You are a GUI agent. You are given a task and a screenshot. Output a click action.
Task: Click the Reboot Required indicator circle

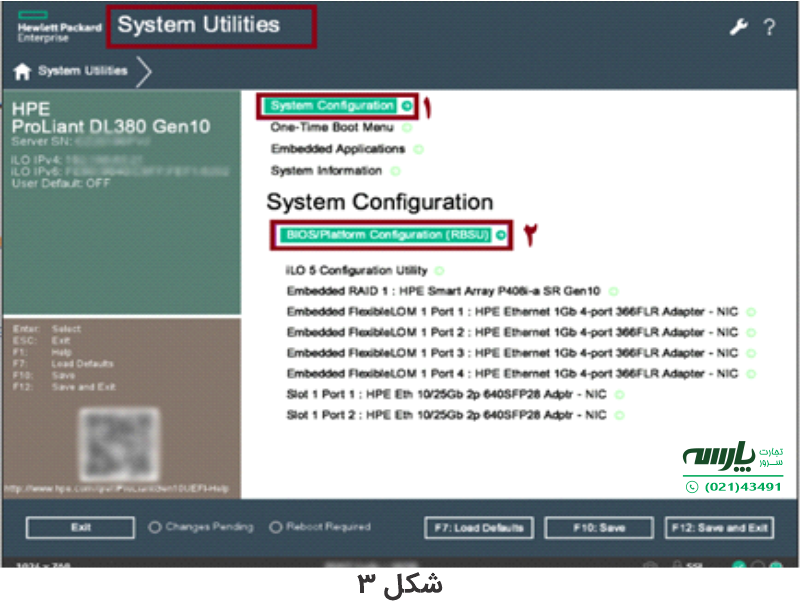point(276,528)
